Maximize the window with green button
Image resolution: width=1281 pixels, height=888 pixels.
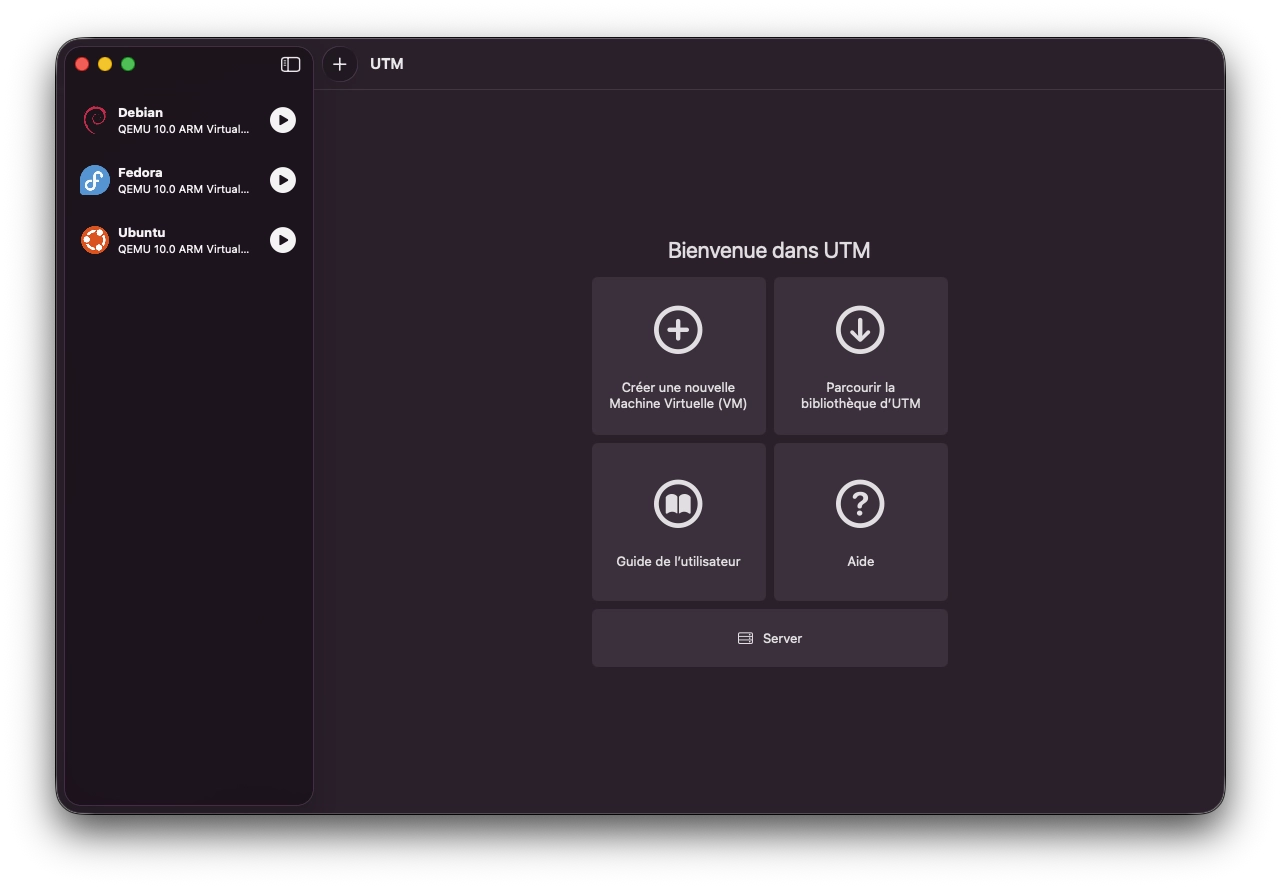point(128,64)
